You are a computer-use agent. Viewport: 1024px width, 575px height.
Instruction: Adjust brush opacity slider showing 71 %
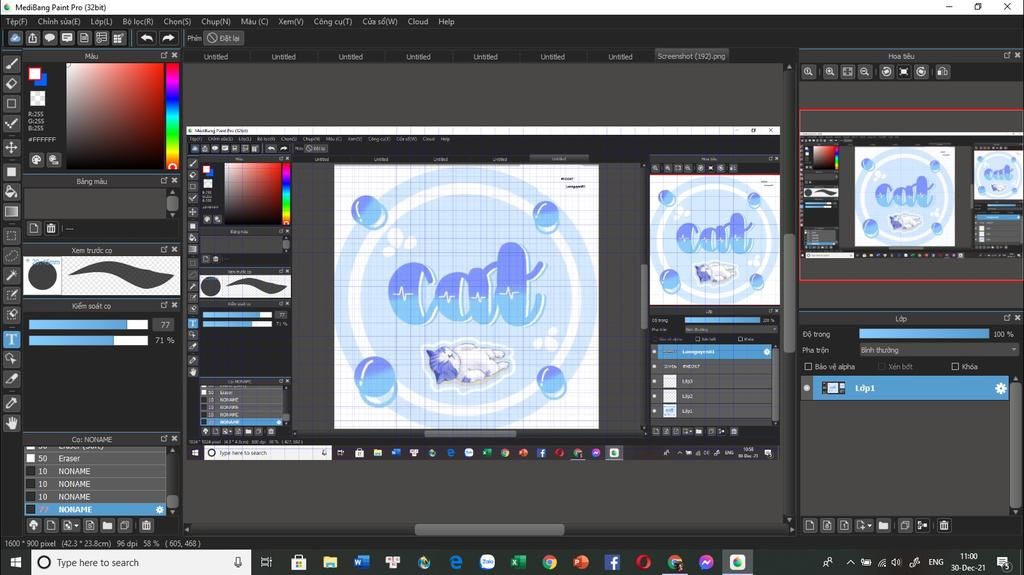click(x=88, y=340)
